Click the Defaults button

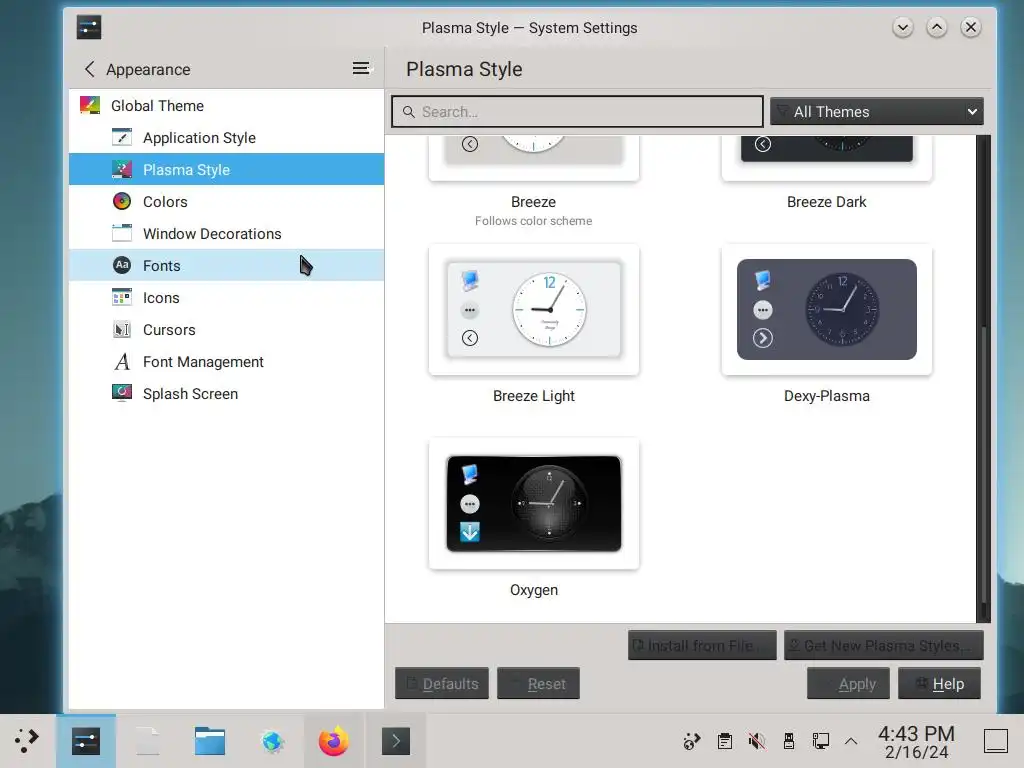pyautogui.click(x=441, y=683)
